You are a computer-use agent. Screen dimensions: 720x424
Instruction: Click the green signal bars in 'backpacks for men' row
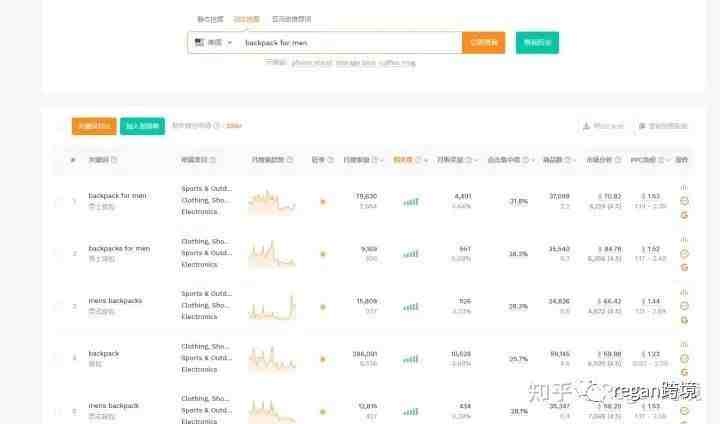tap(411, 254)
